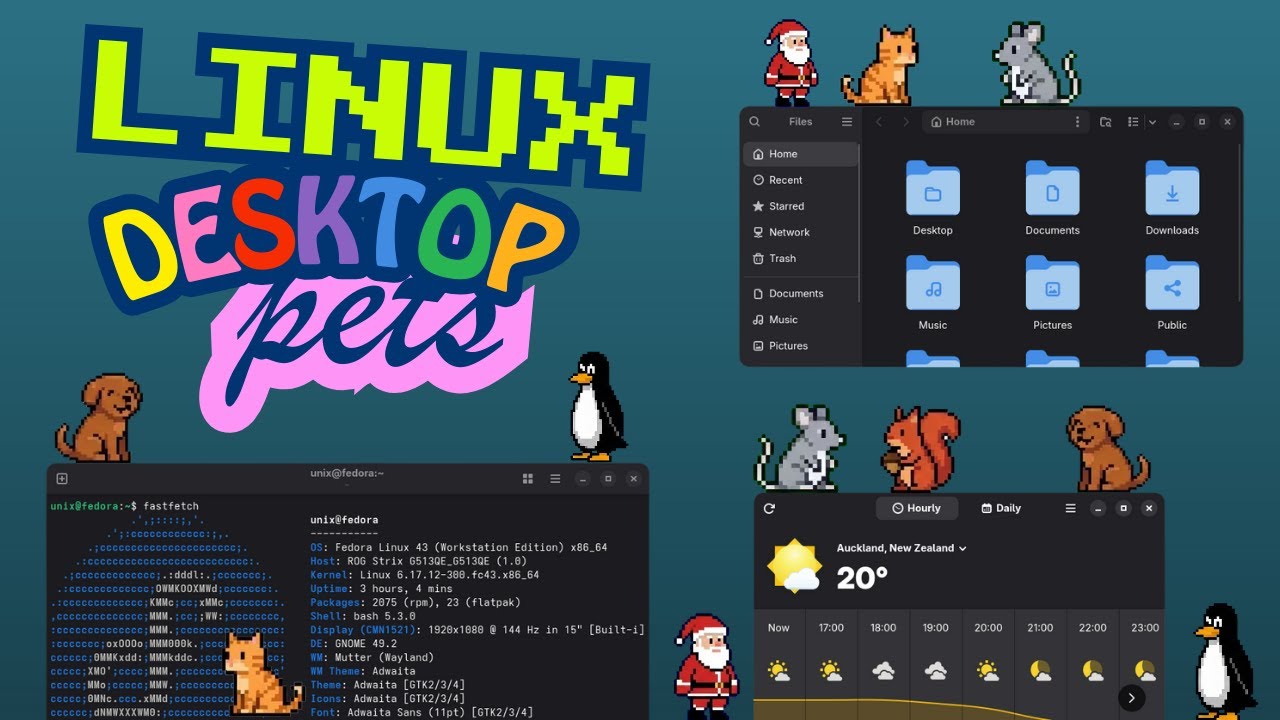Open search in Files window
Image resolution: width=1280 pixels, height=720 pixels.
click(756, 122)
